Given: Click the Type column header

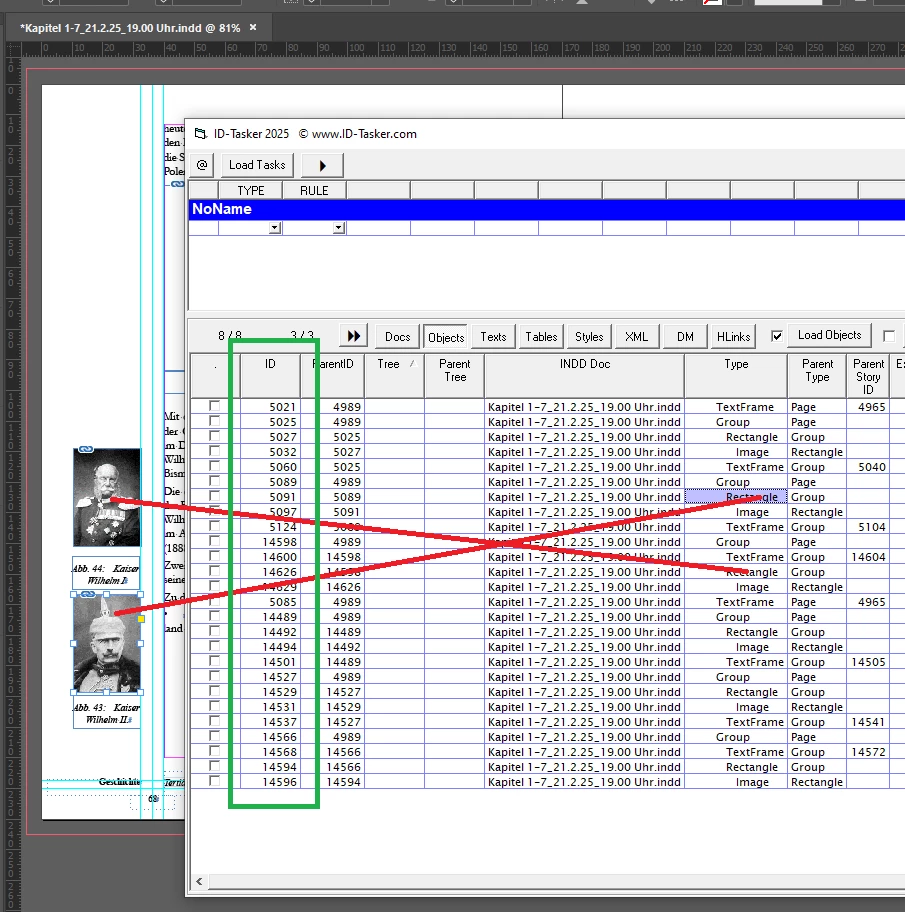Looking at the screenshot, I should pos(736,376).
